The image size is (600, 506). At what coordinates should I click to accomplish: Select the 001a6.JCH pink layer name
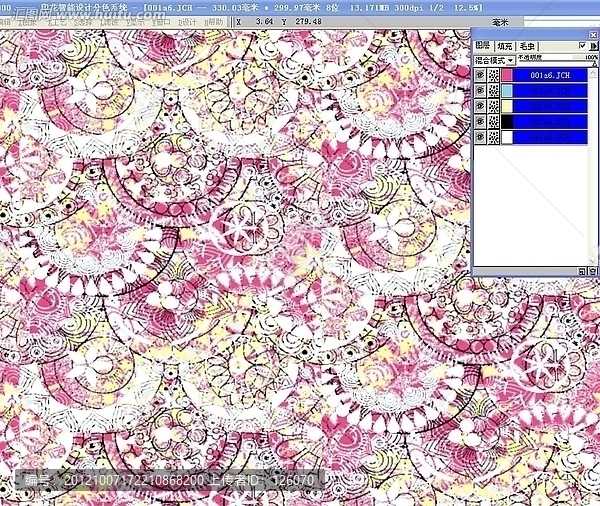pos(550,75)
